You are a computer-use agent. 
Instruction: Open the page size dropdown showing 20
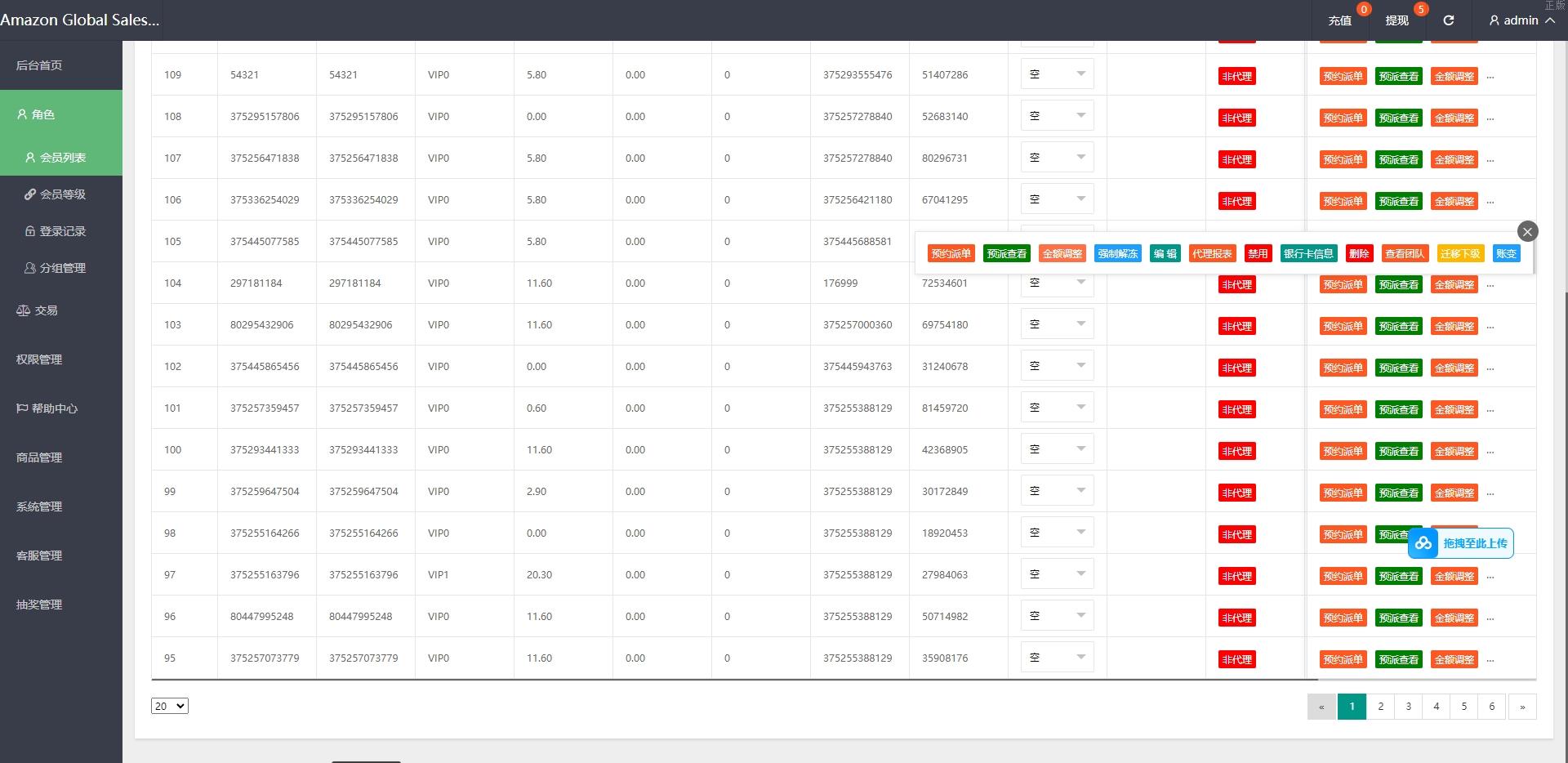(169, 706)
